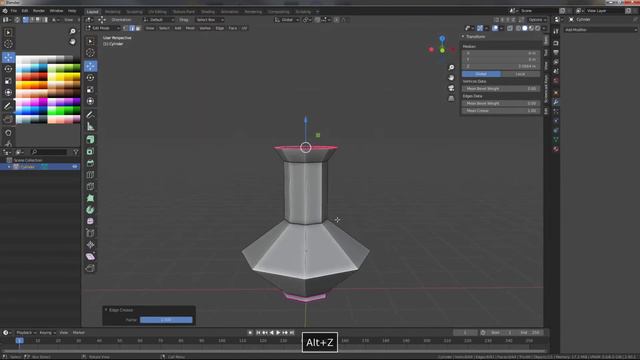Click the viewport pan hand icon
Image resolution: width=640 pixels, height=360 pixels.
(x=451, y=78)
